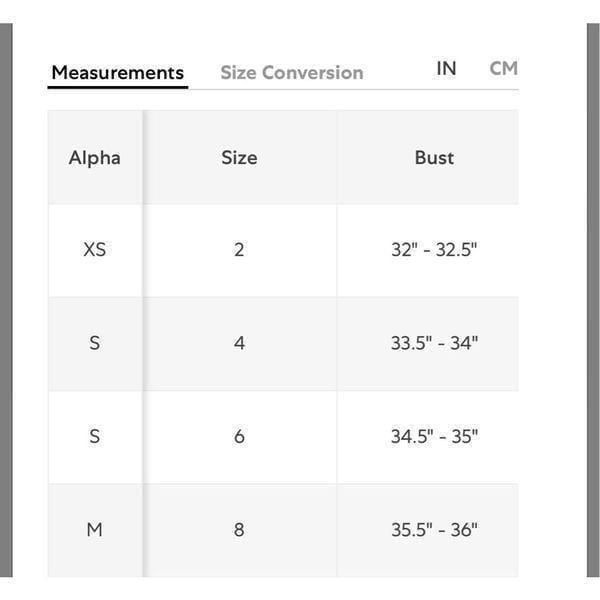600x600 pixels.
Task: Select the IN unit option
Action: 446,68
